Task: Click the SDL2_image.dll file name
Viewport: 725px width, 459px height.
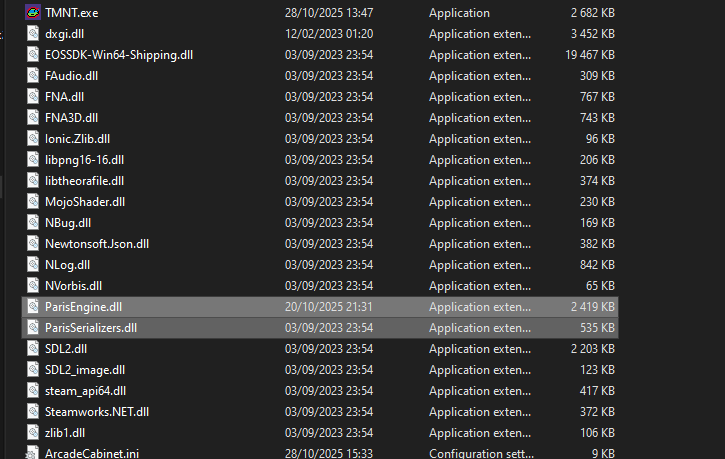Action: 85,370
